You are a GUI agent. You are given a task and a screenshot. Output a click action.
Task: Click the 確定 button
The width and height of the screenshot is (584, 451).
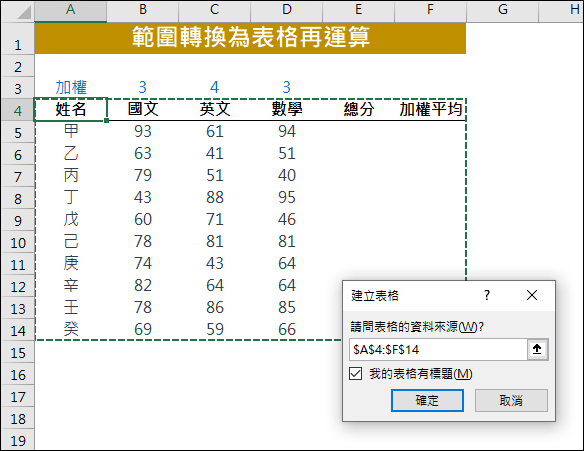pos(427,400)
